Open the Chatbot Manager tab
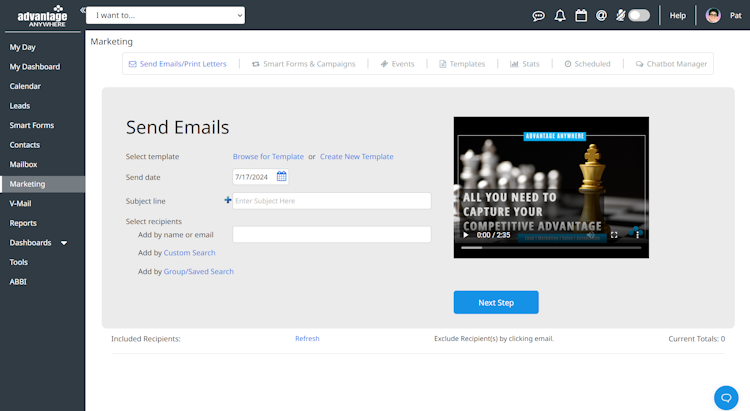This screenshot has height=411, width=750. coord(671,64)
